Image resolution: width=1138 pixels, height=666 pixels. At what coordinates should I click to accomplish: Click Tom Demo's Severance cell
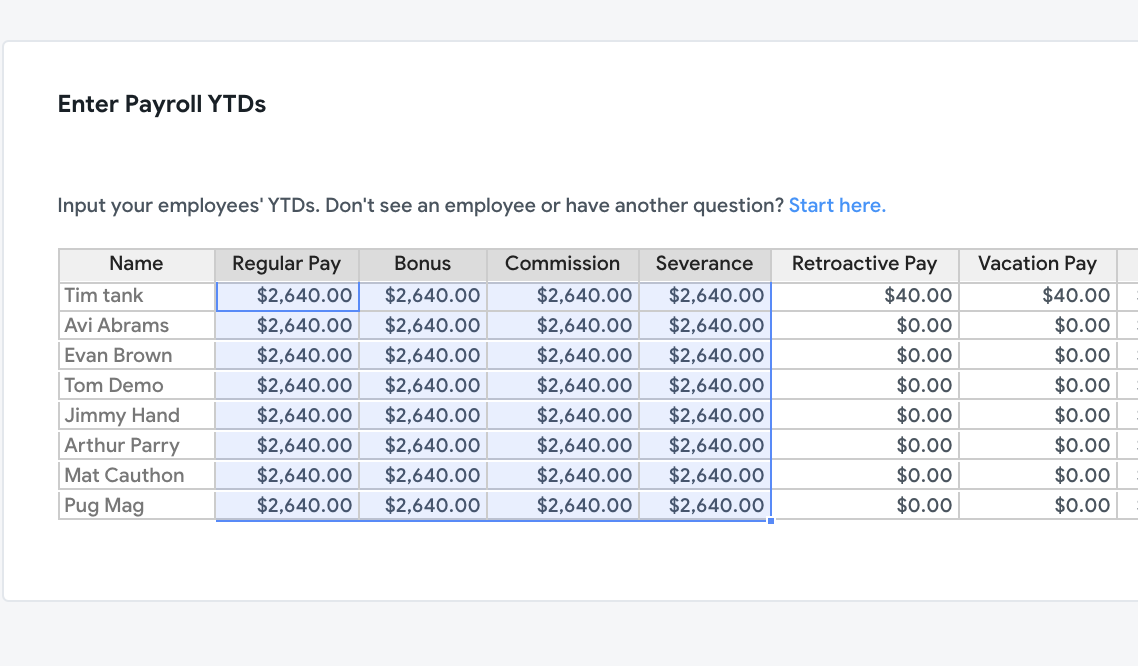[705, 385]
